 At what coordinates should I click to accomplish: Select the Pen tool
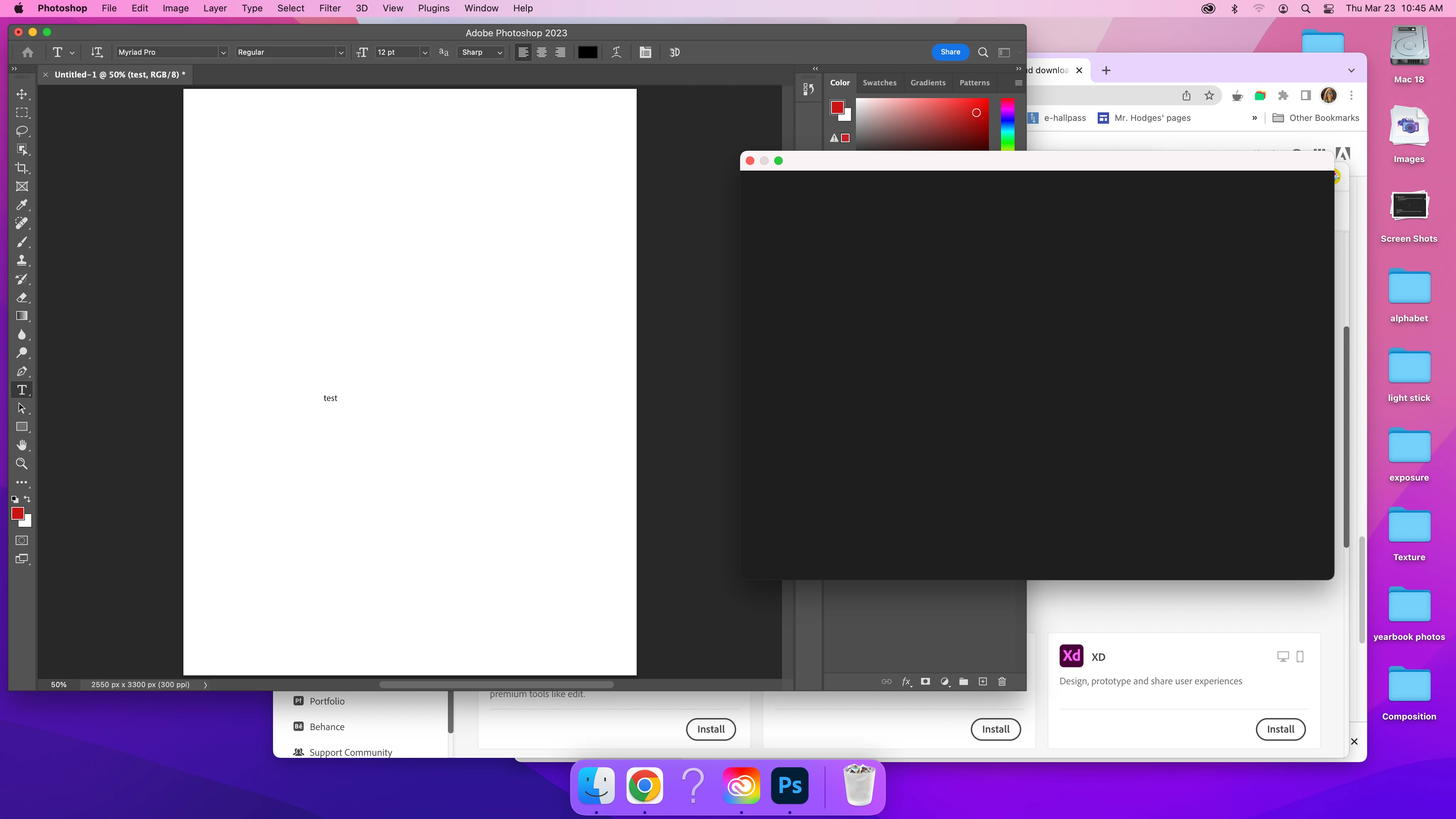pyautogui.click(x=21, y=371)
